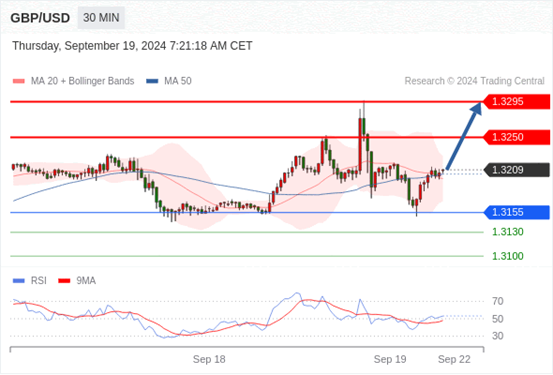The image size is (553, 375).
Task: Click the 1.3295 resistance price tag
Action: pos(517,102)
